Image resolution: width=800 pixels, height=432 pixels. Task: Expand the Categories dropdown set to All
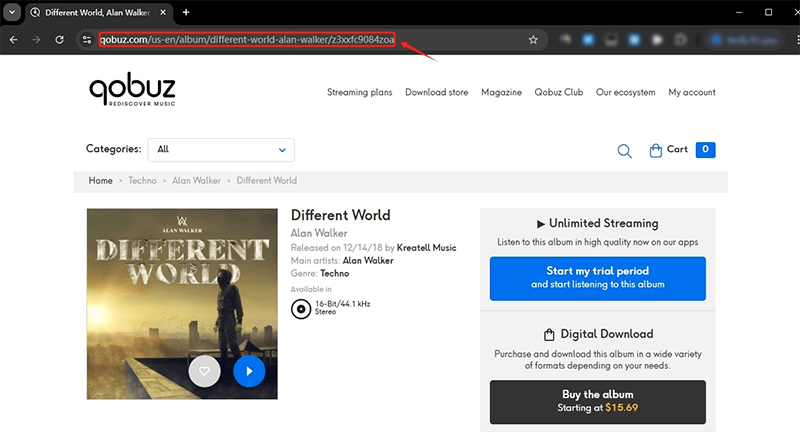click(x=221, y=149)
